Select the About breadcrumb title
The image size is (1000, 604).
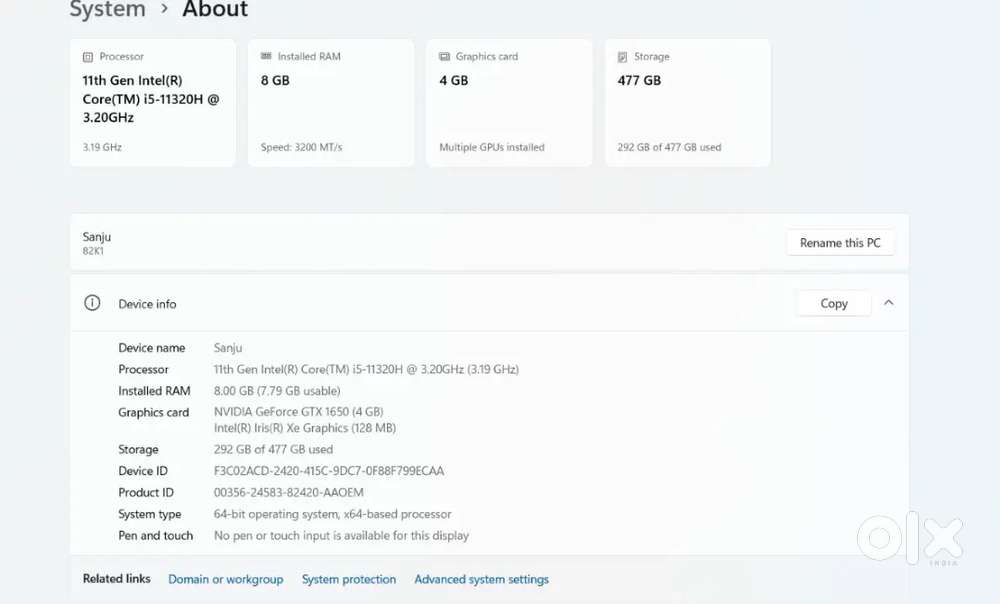pyautogui.click(x=215, y=10)
